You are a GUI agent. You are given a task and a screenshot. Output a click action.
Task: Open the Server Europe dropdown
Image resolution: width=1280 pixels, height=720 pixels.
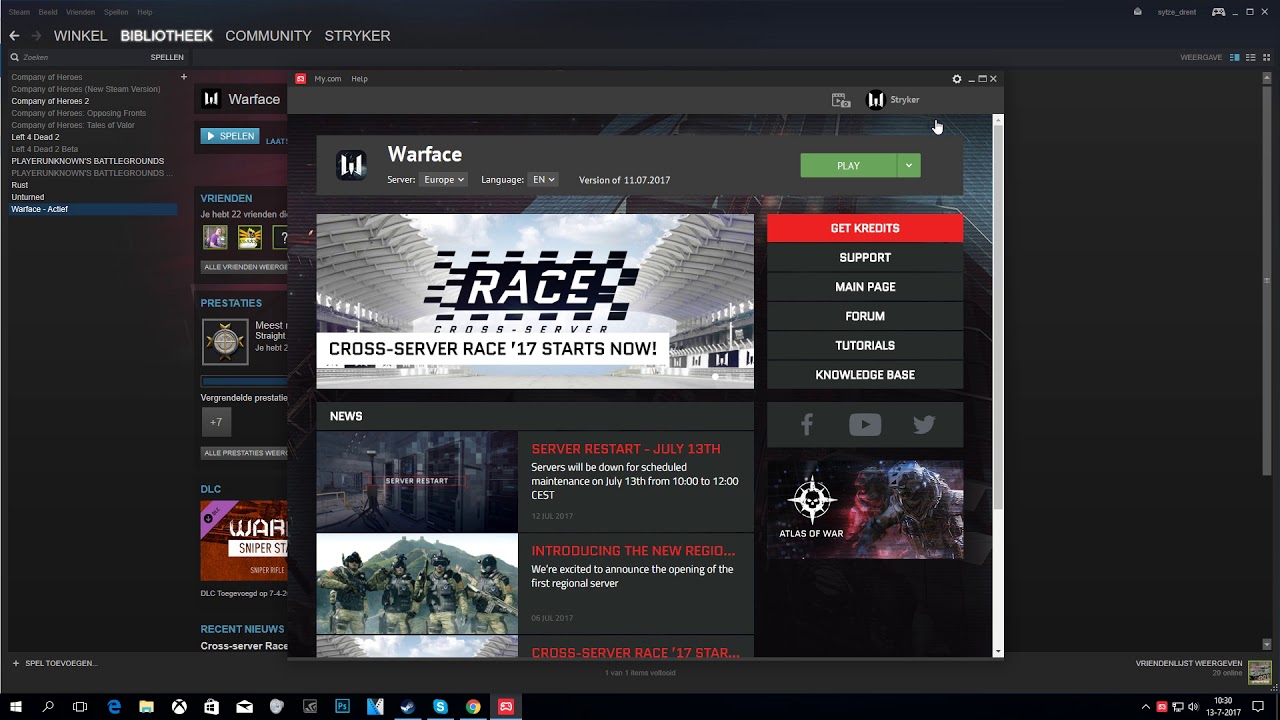[443, 180]
